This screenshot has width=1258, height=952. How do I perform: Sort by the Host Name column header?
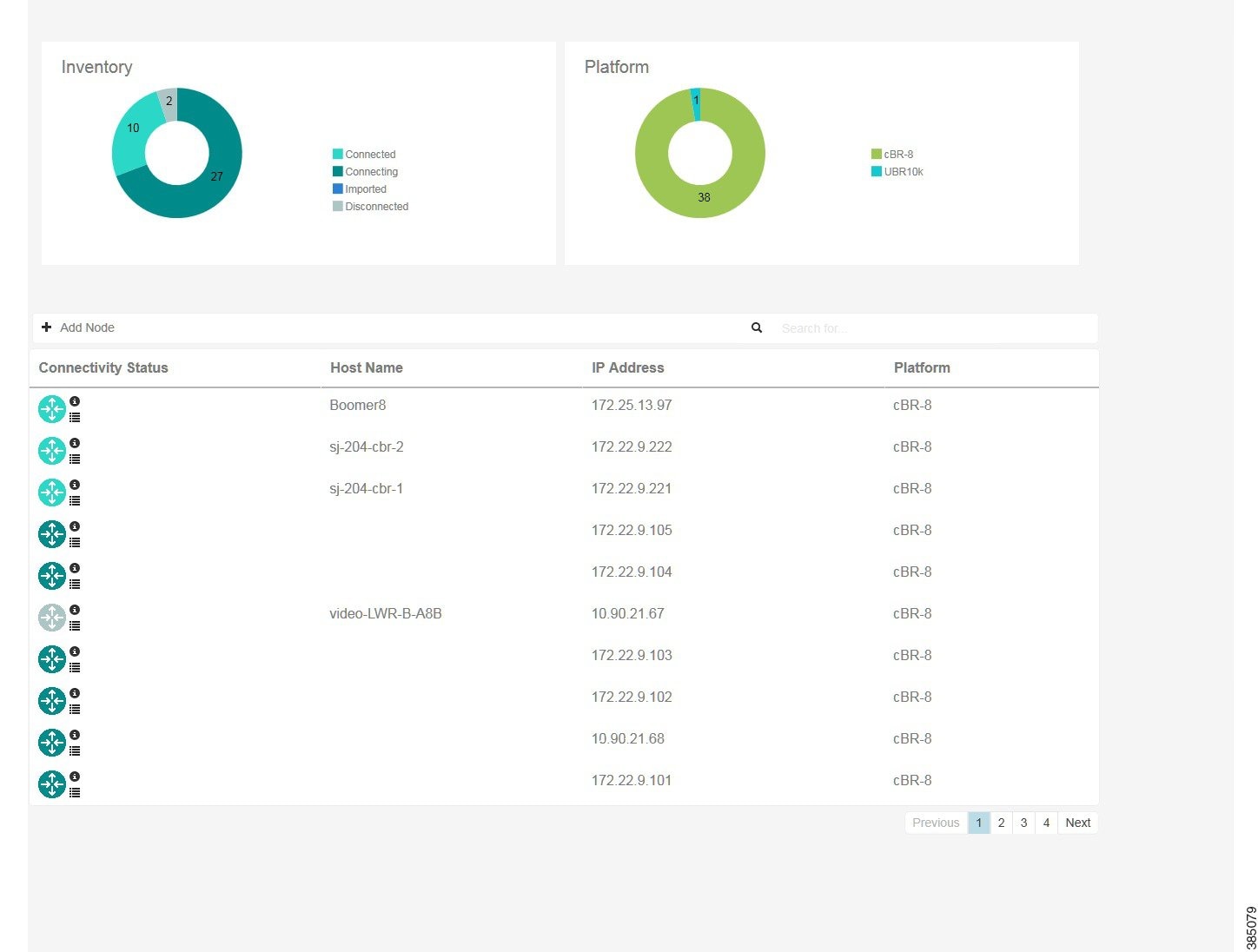click(x=366, y=367)
